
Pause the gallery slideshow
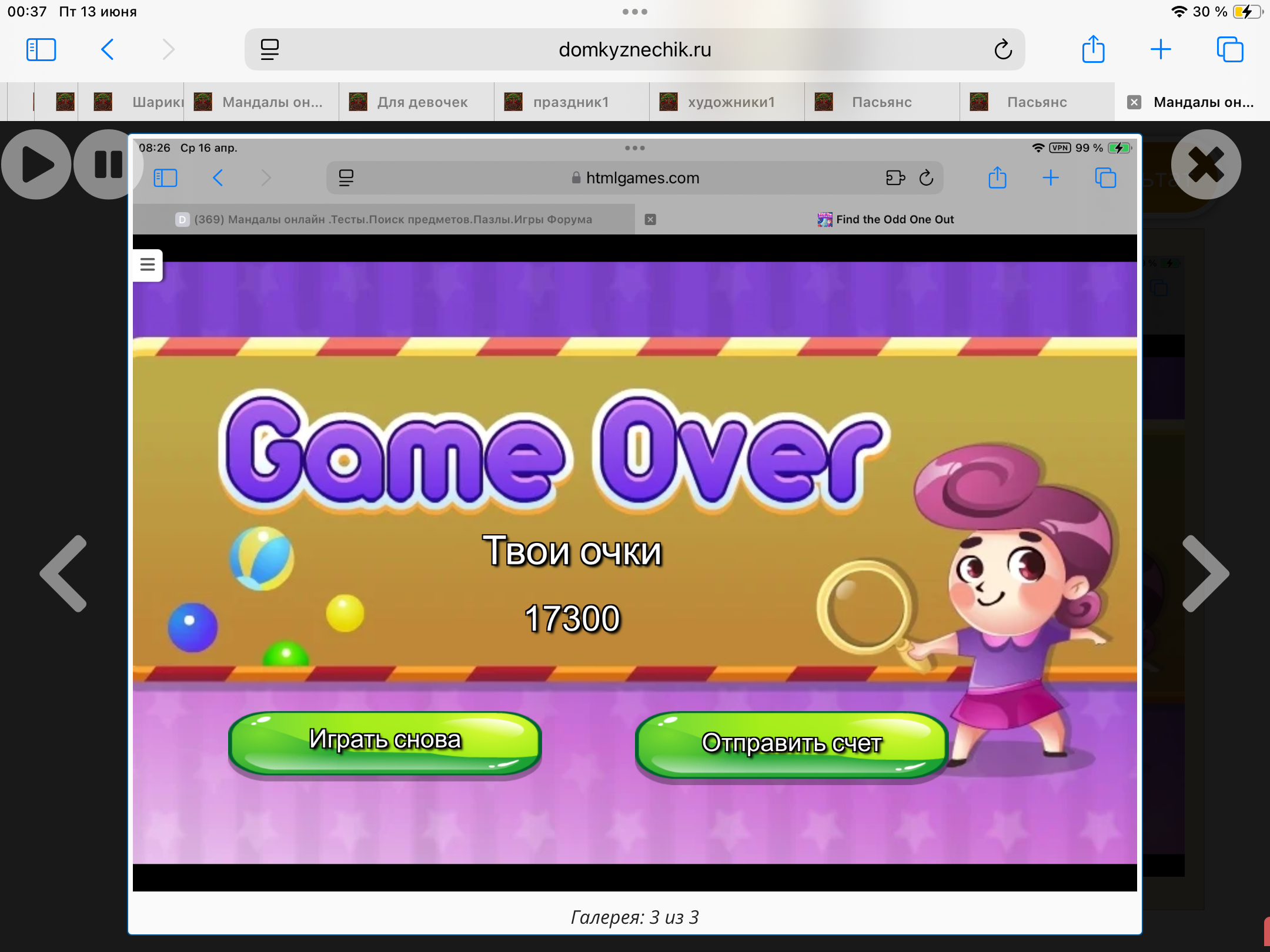point(108,165)
